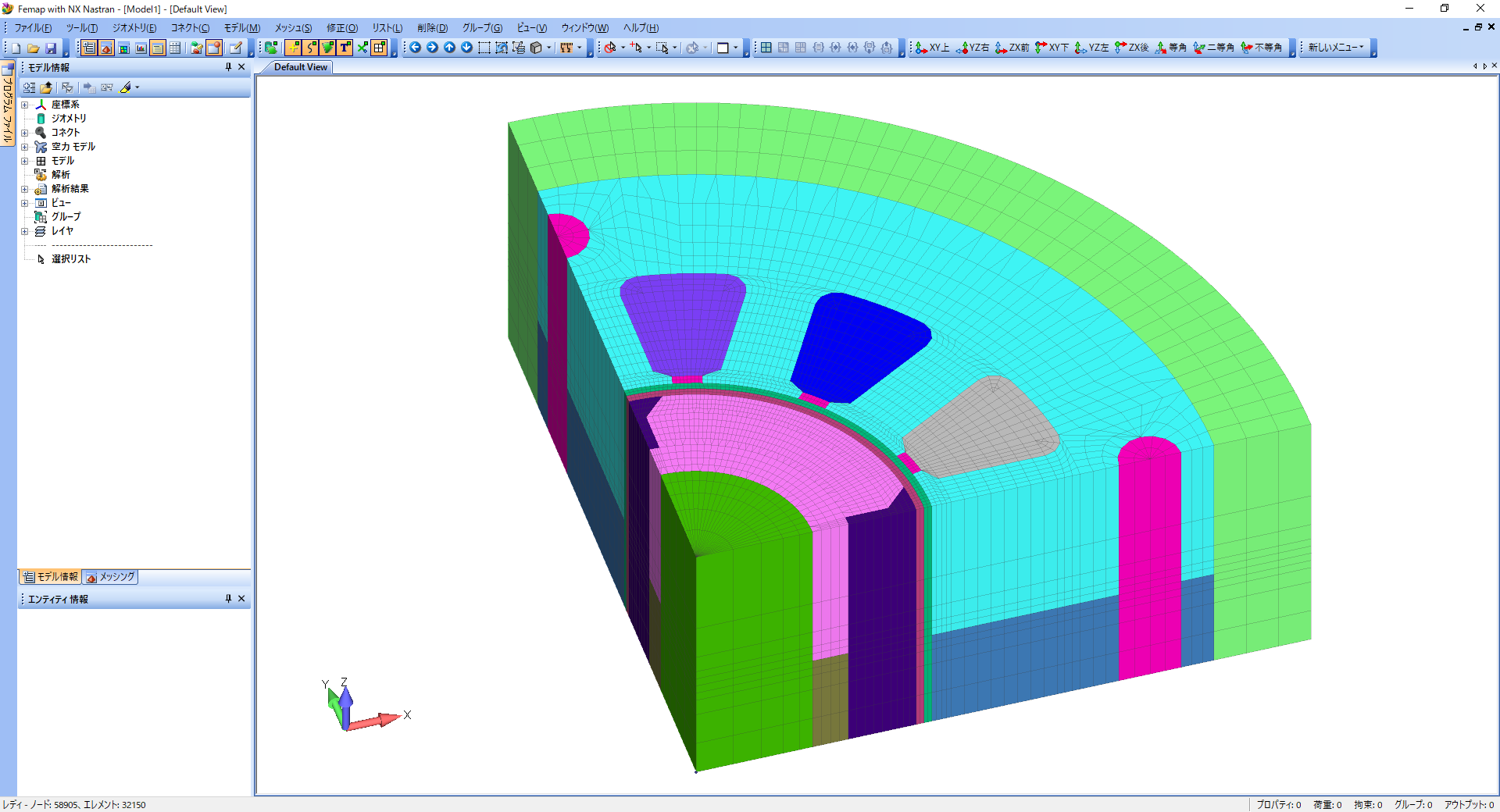
Task: Expand the 解析結果 tree node
Action: (24, 189)
